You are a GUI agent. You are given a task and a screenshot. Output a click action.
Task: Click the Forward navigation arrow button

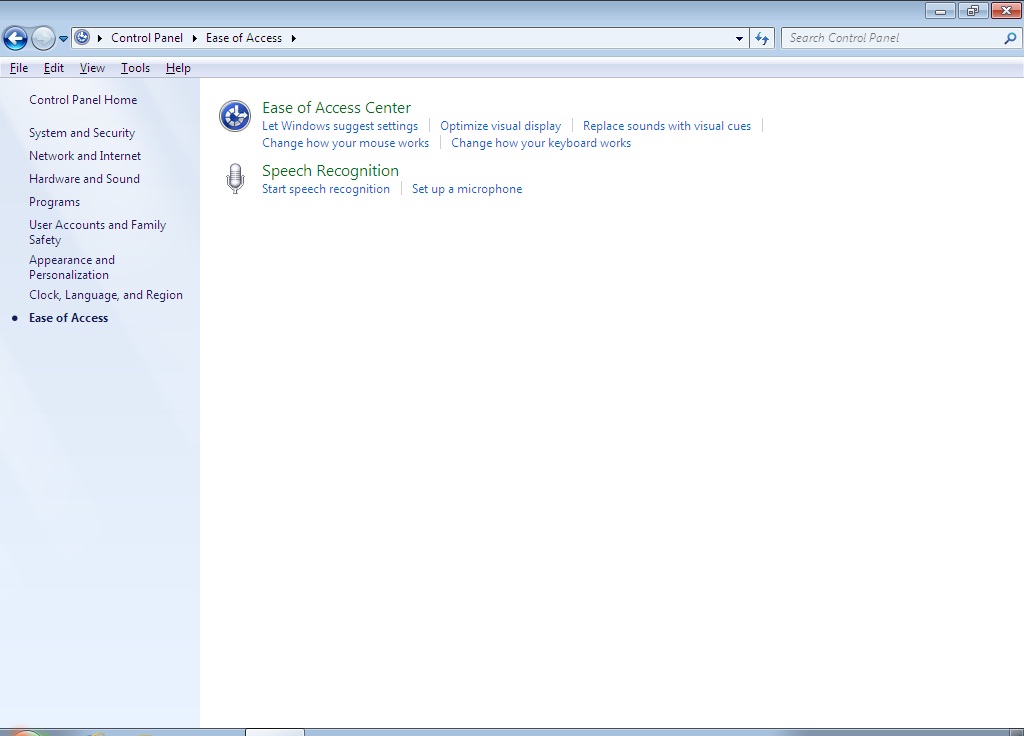[43, 39]
